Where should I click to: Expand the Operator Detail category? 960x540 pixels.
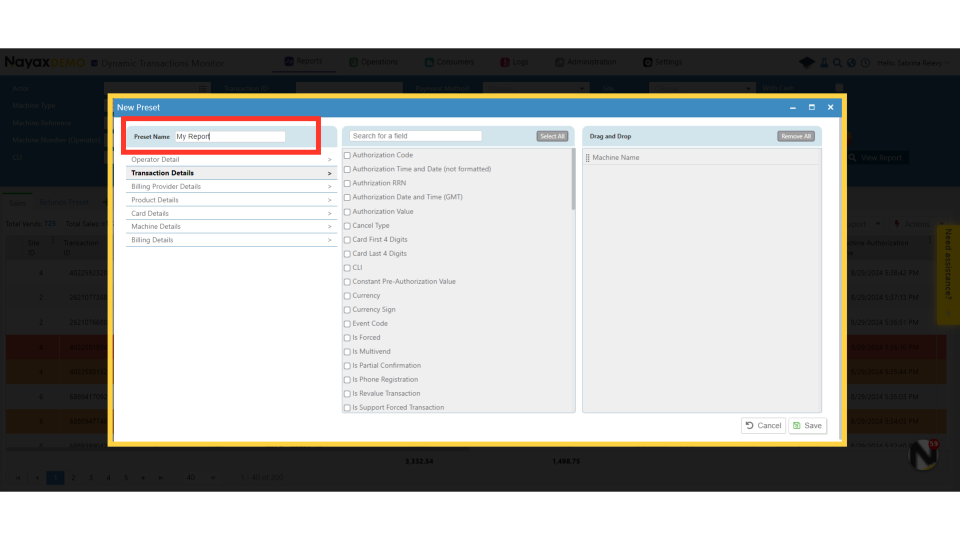(230, 160)
